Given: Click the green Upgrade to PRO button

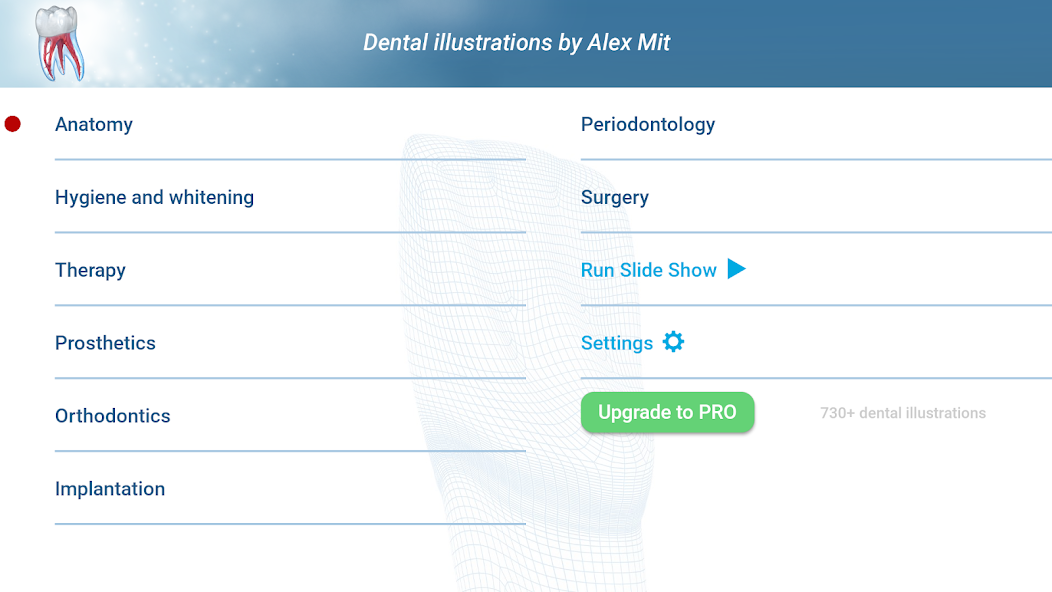Looking at the screenshot, I should (x=668, y=412).
